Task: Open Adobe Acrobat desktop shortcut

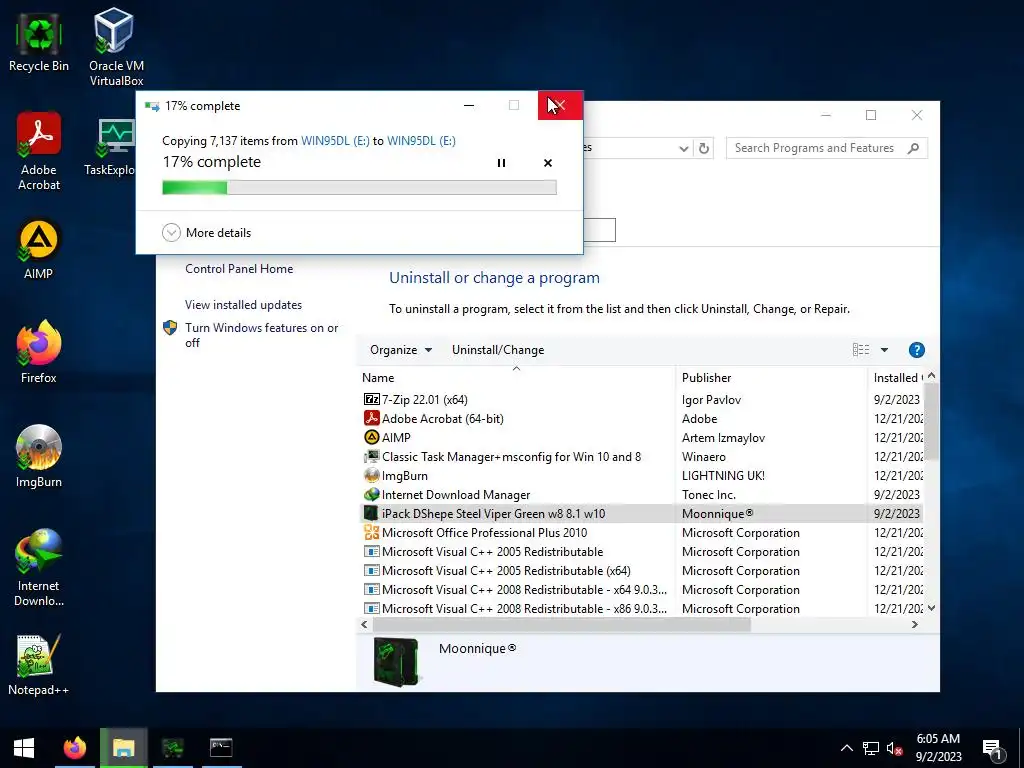Action: click(x=39, y=151)
